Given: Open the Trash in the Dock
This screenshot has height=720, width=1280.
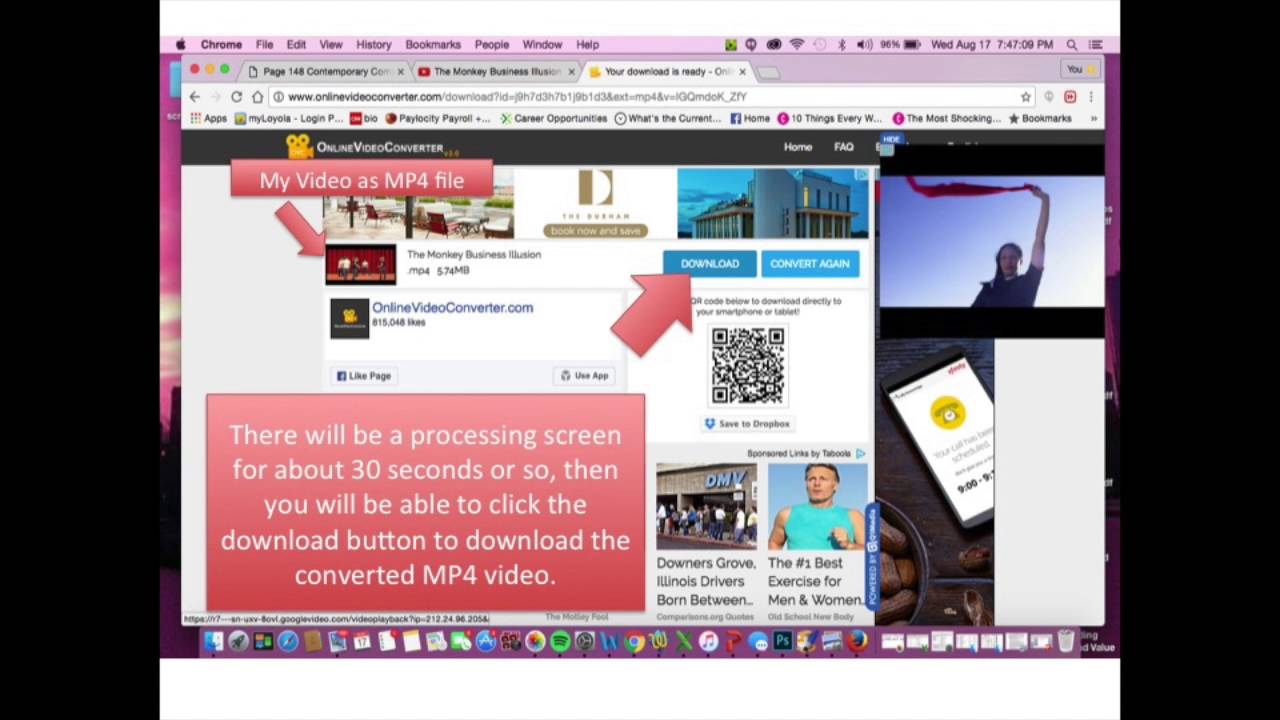Looking at the screenshot, I should pos(1066,642).
